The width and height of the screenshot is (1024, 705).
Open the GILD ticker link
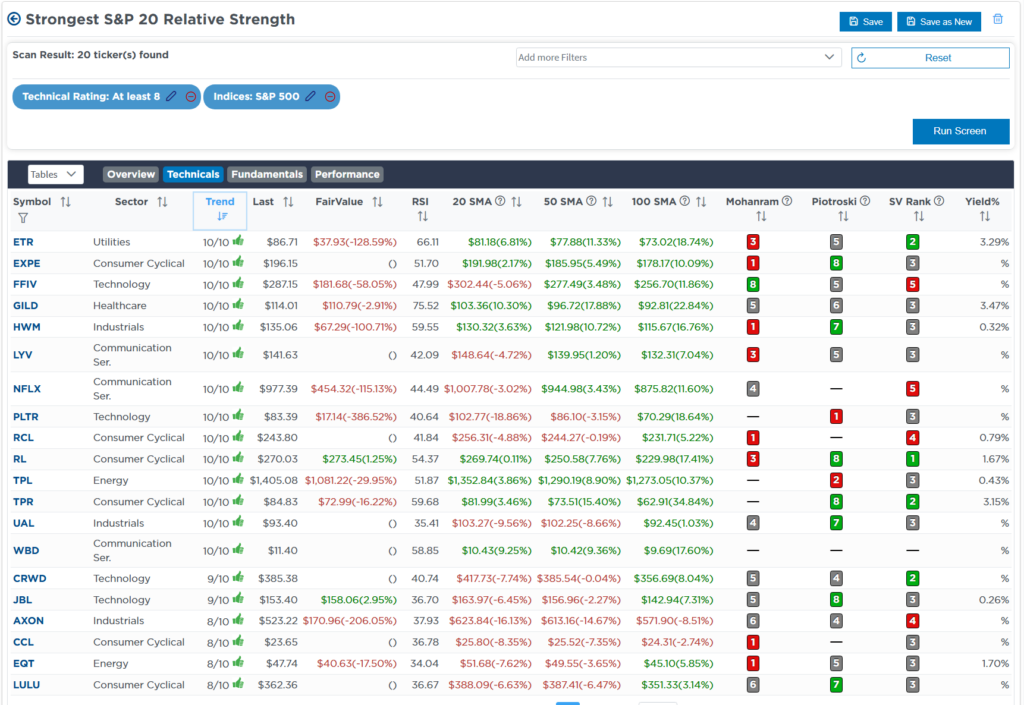[25, 306]
